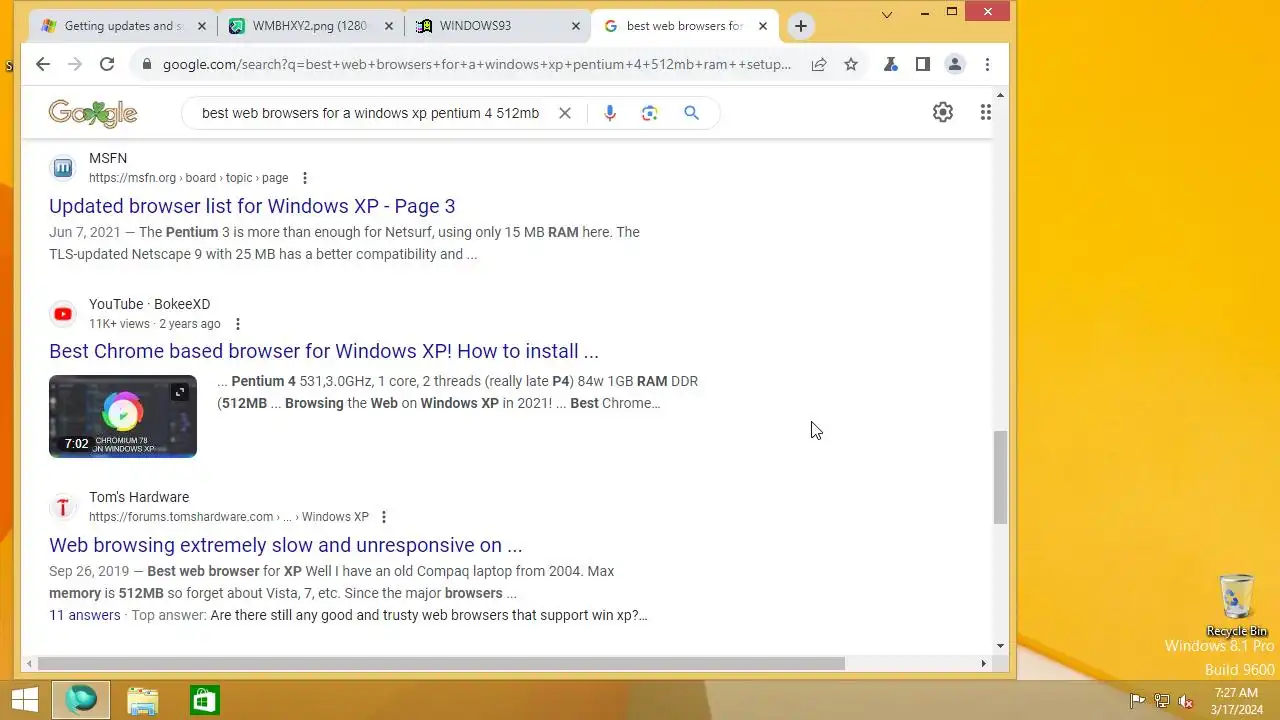Click the MSFN site favicon

[63, 168]
